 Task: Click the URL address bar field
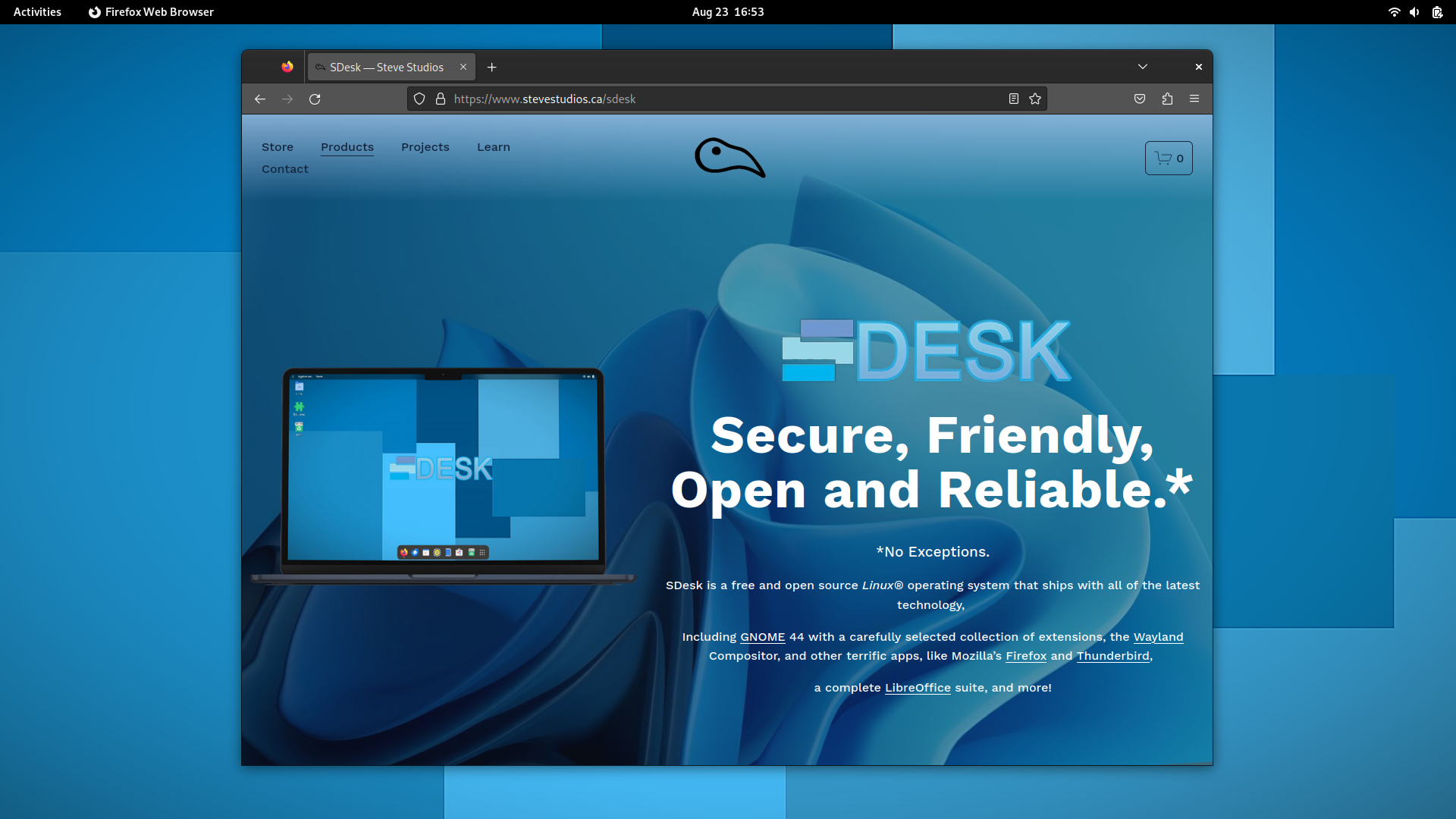(726, 99)
